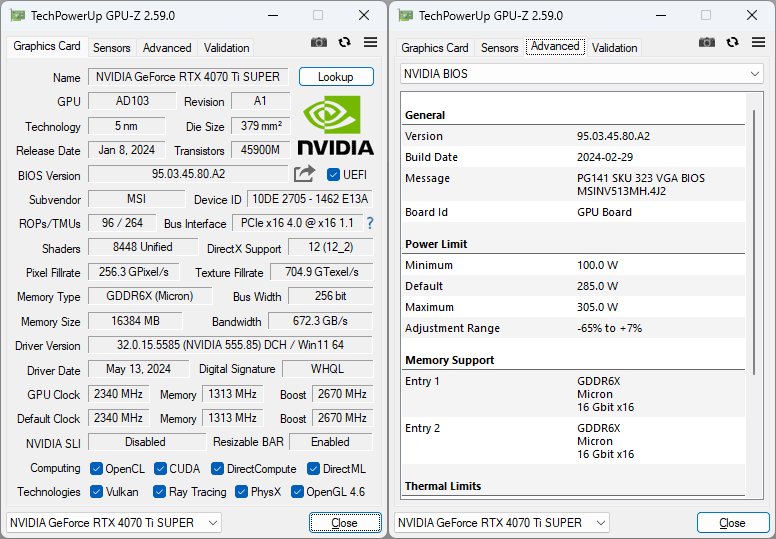Click the Minimum power limit 100.0 W
Viewport: 776px width, 539px height.
(597, 265)
